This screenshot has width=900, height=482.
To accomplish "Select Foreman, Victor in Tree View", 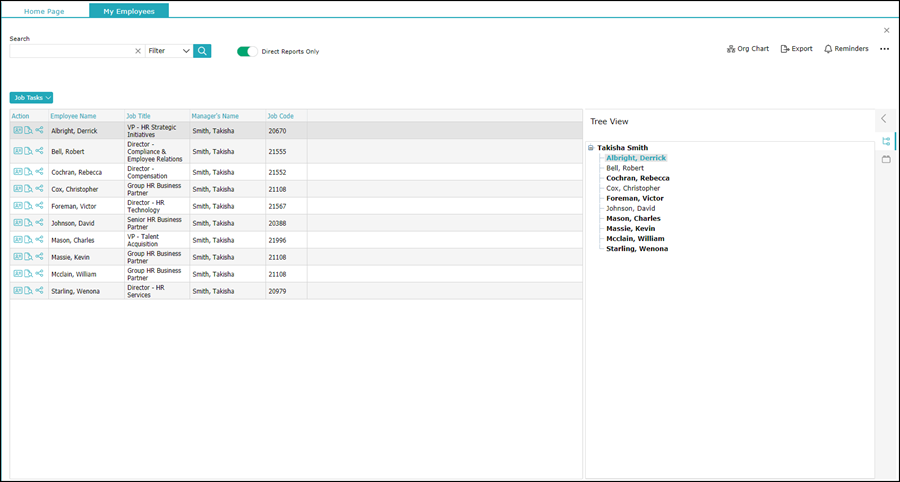I will coord(634,198).
